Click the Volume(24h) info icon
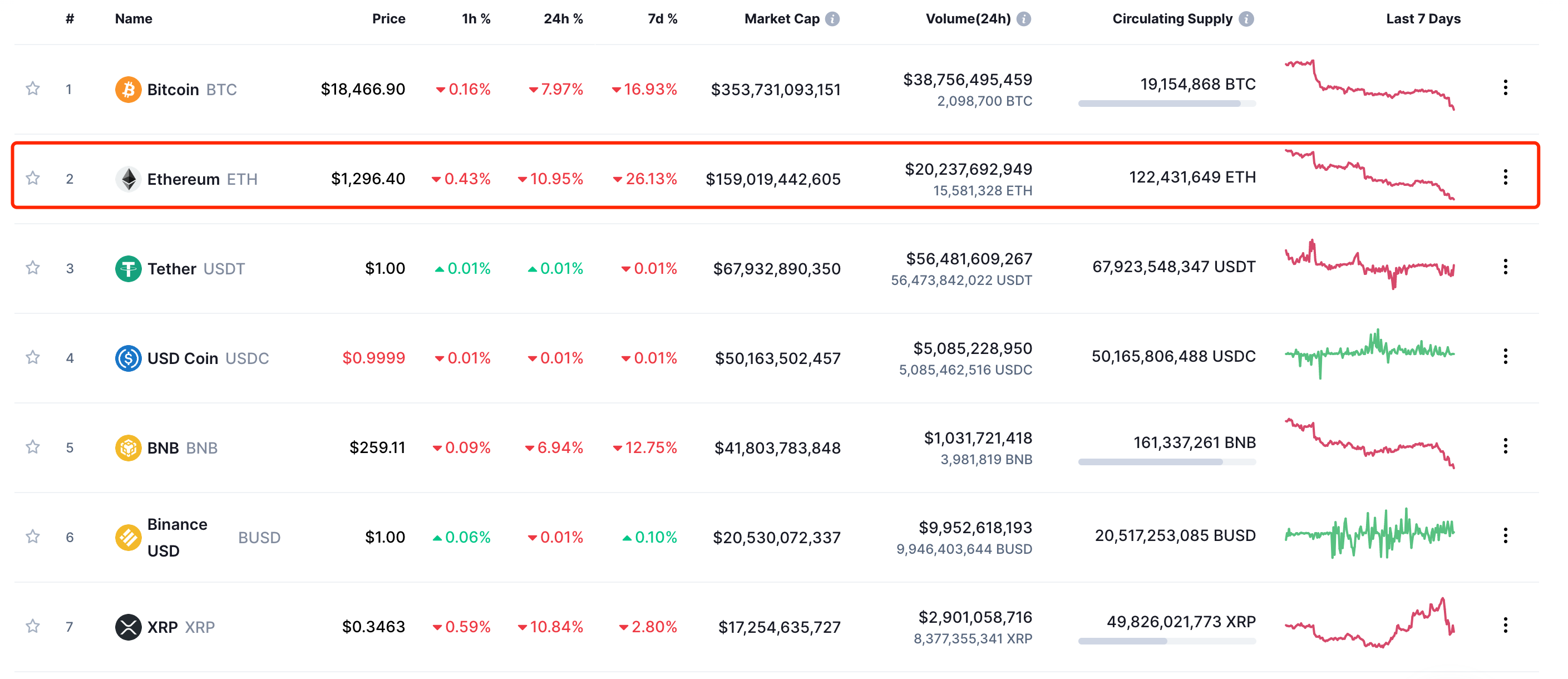 tap(1024, 19)
